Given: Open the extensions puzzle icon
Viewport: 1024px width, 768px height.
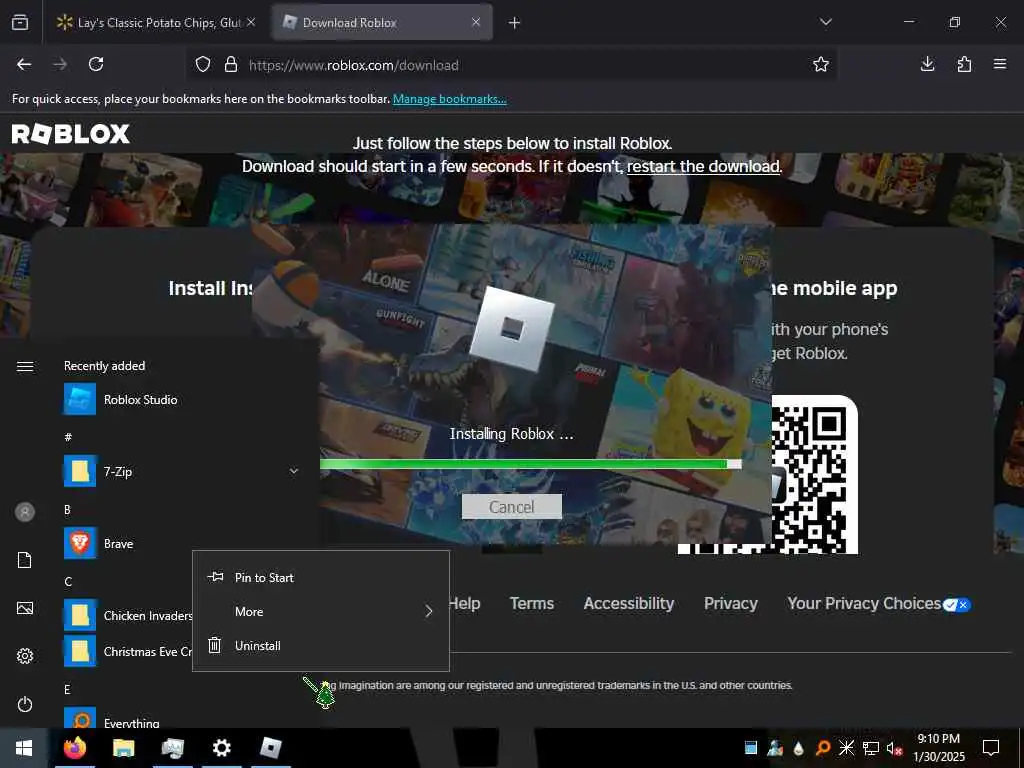Looking at the screenshot, I should 964,64.
